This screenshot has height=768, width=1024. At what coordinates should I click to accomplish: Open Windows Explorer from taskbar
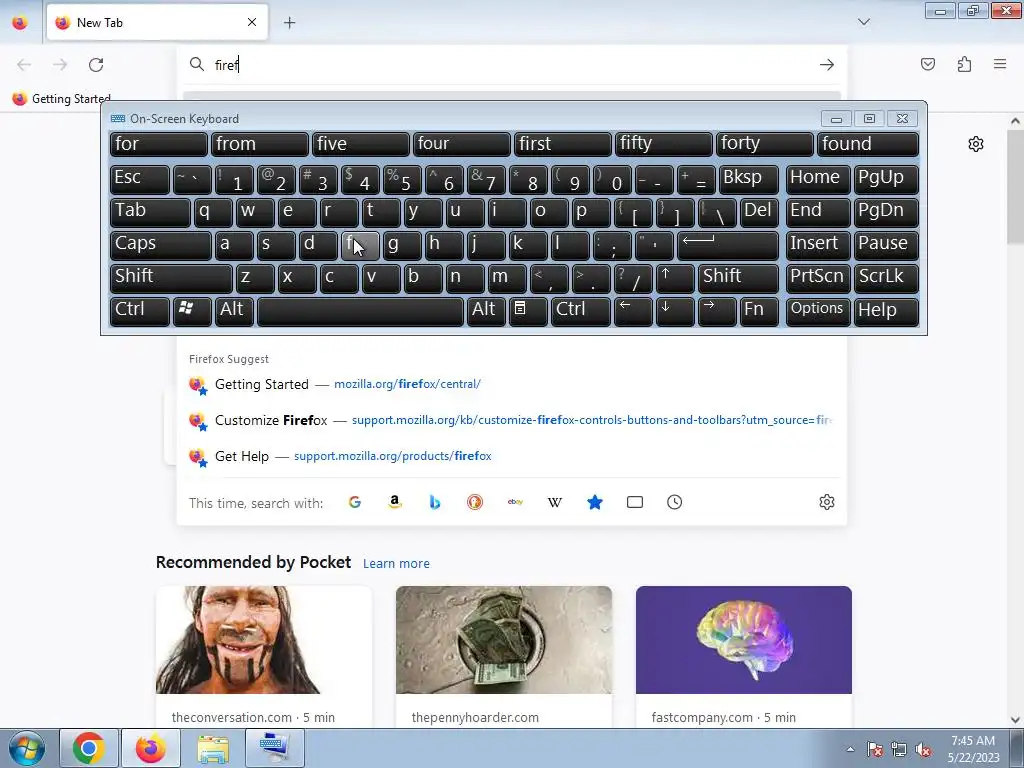click(x=213, y=748)
